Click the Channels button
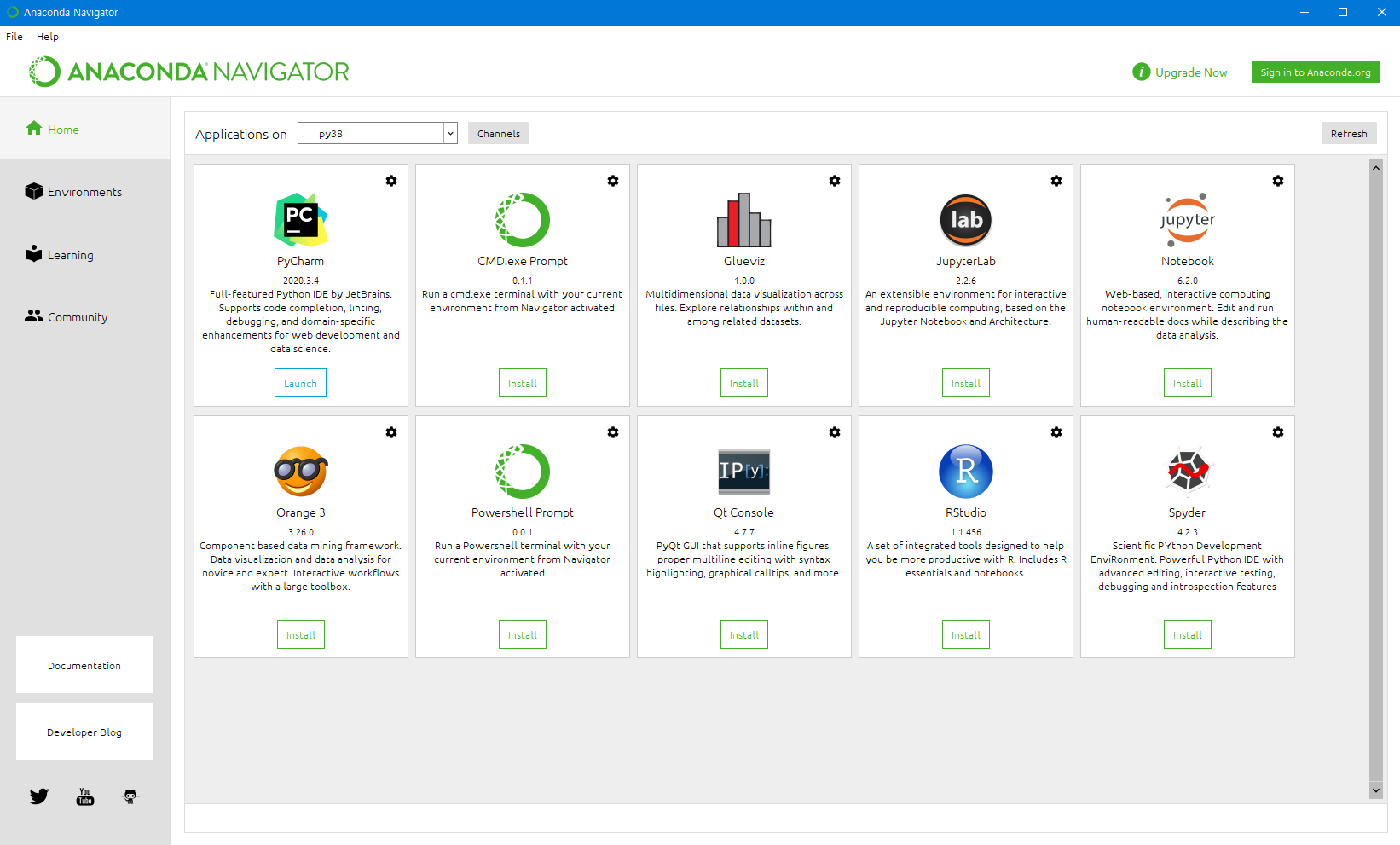The image size is (1400, 845). pyautogui.click(x=499, y=133)
